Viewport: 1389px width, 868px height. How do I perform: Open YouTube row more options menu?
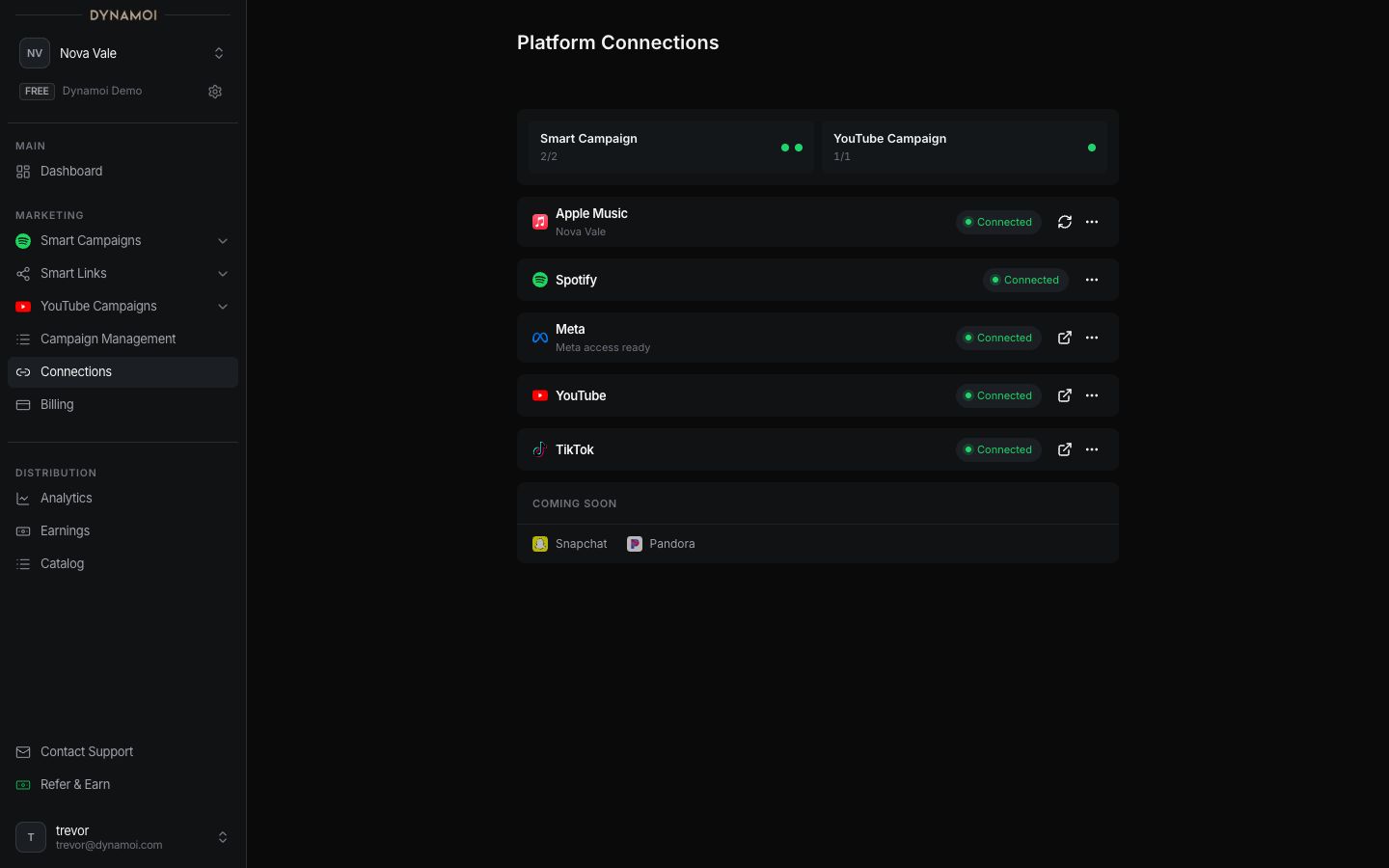tap(1092, 395)
